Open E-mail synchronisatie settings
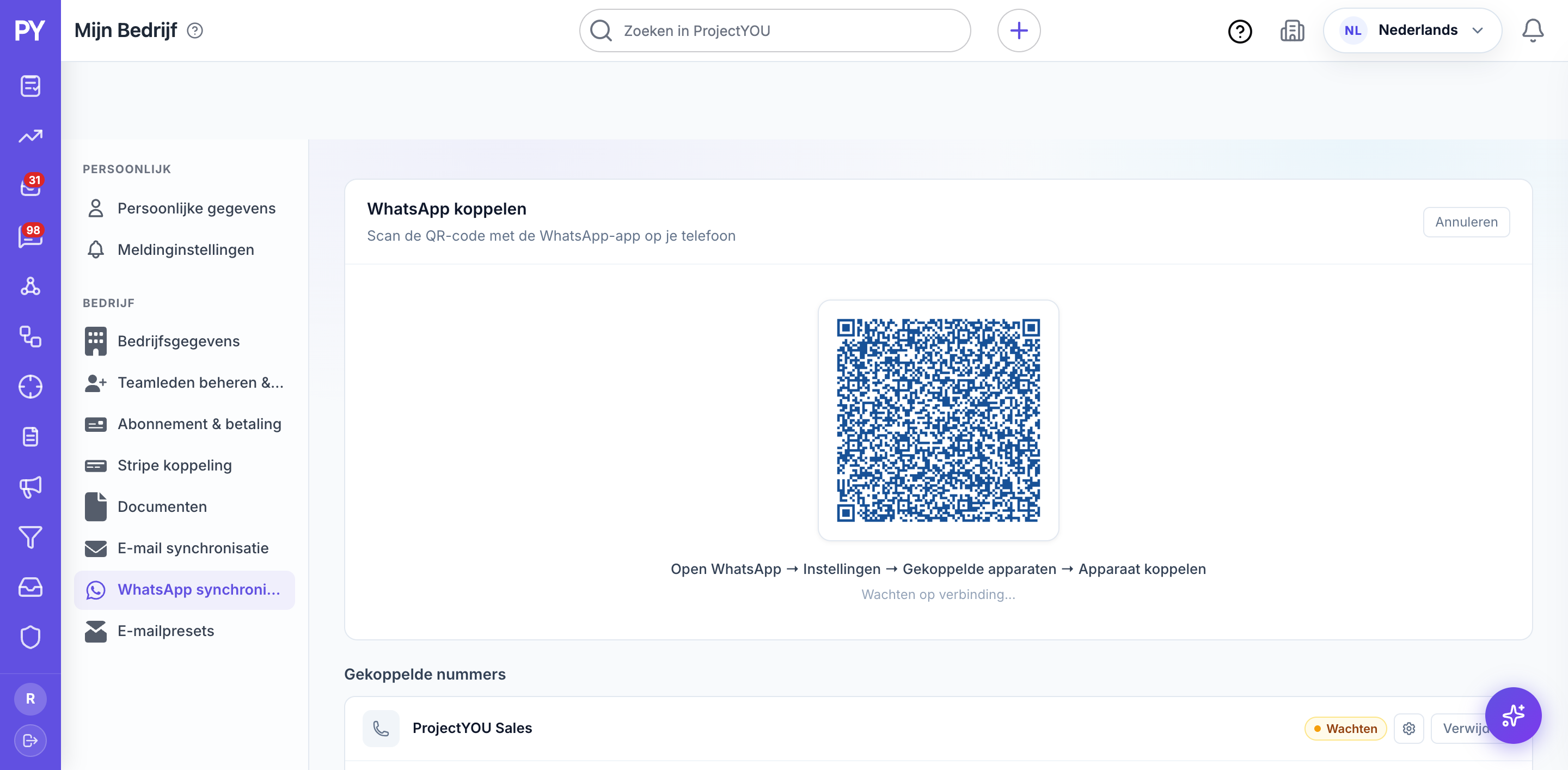 (185, 548)
